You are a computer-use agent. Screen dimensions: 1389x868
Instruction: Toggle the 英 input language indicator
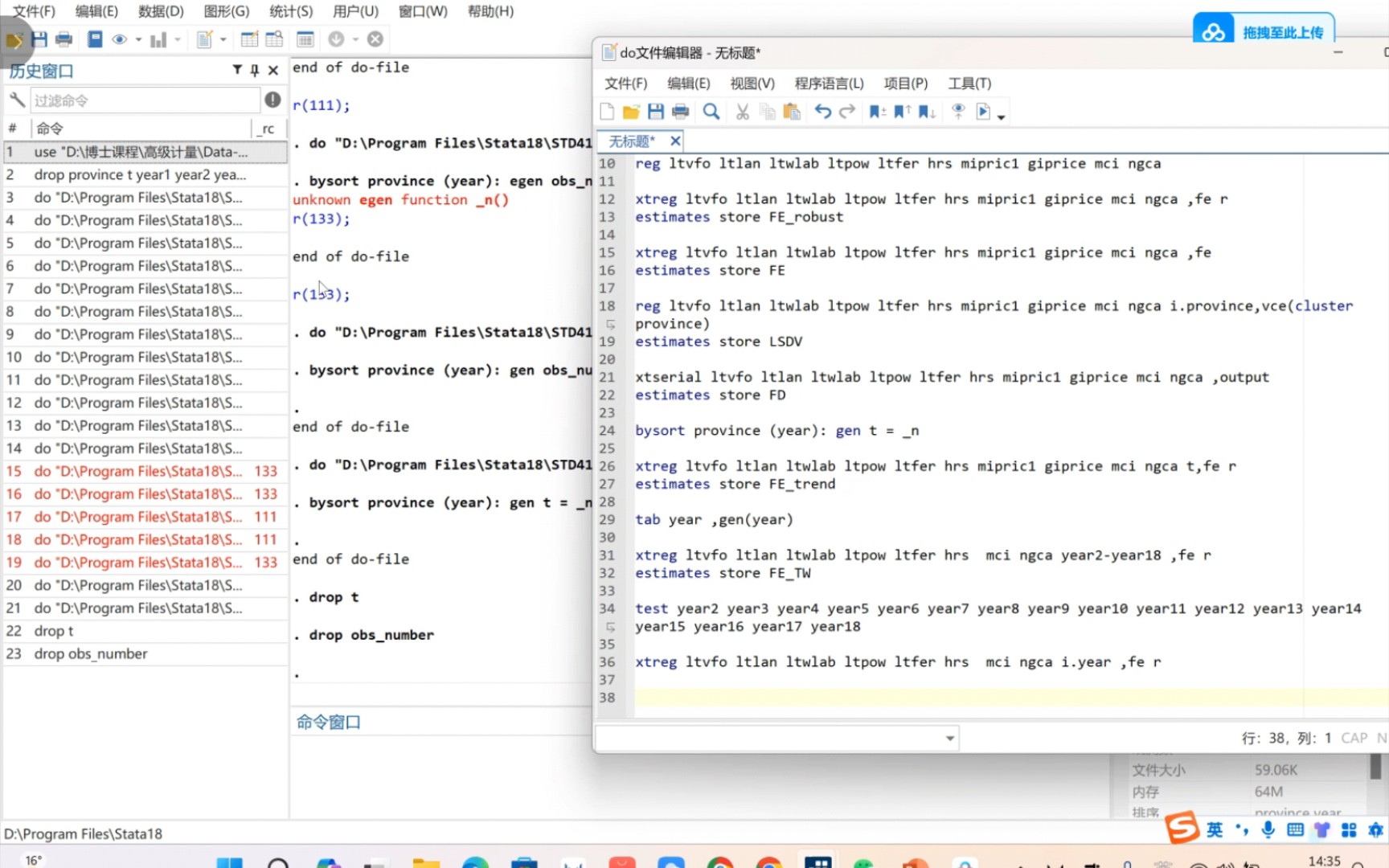(x=1215, y=829)
